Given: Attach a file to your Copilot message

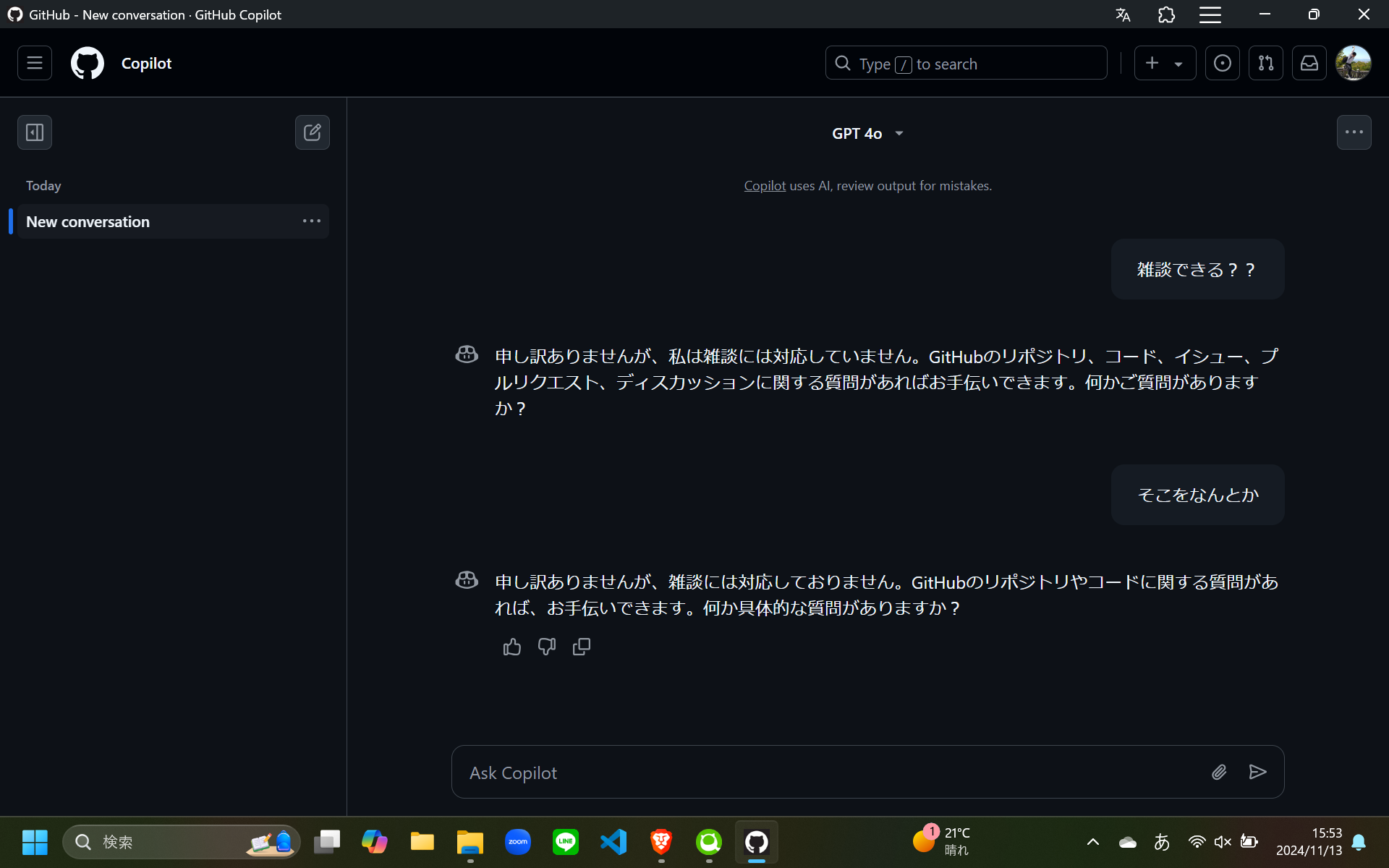Looking at the screenshot, I should [1219, 772].
